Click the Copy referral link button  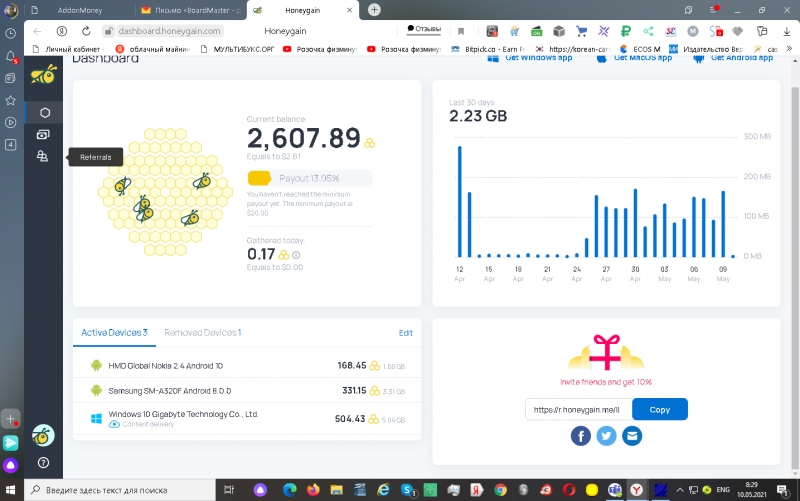(x=660, y=409)
